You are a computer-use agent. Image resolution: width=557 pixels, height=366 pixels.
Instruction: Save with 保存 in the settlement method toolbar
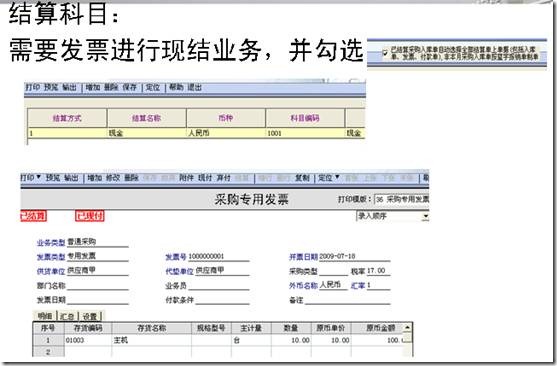pos(130,87)
